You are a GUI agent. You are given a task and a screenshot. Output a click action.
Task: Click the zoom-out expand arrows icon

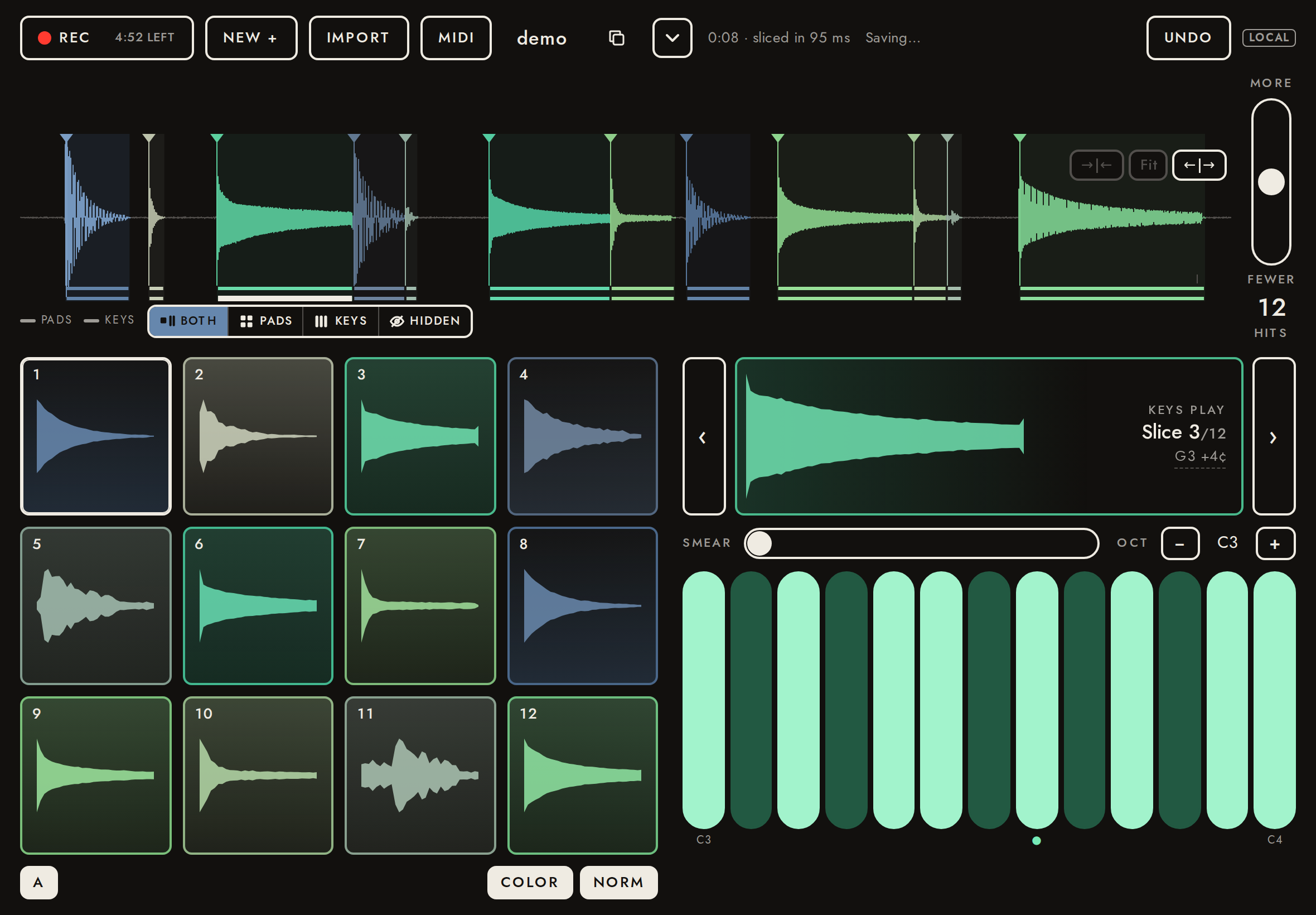point(1199,165)
